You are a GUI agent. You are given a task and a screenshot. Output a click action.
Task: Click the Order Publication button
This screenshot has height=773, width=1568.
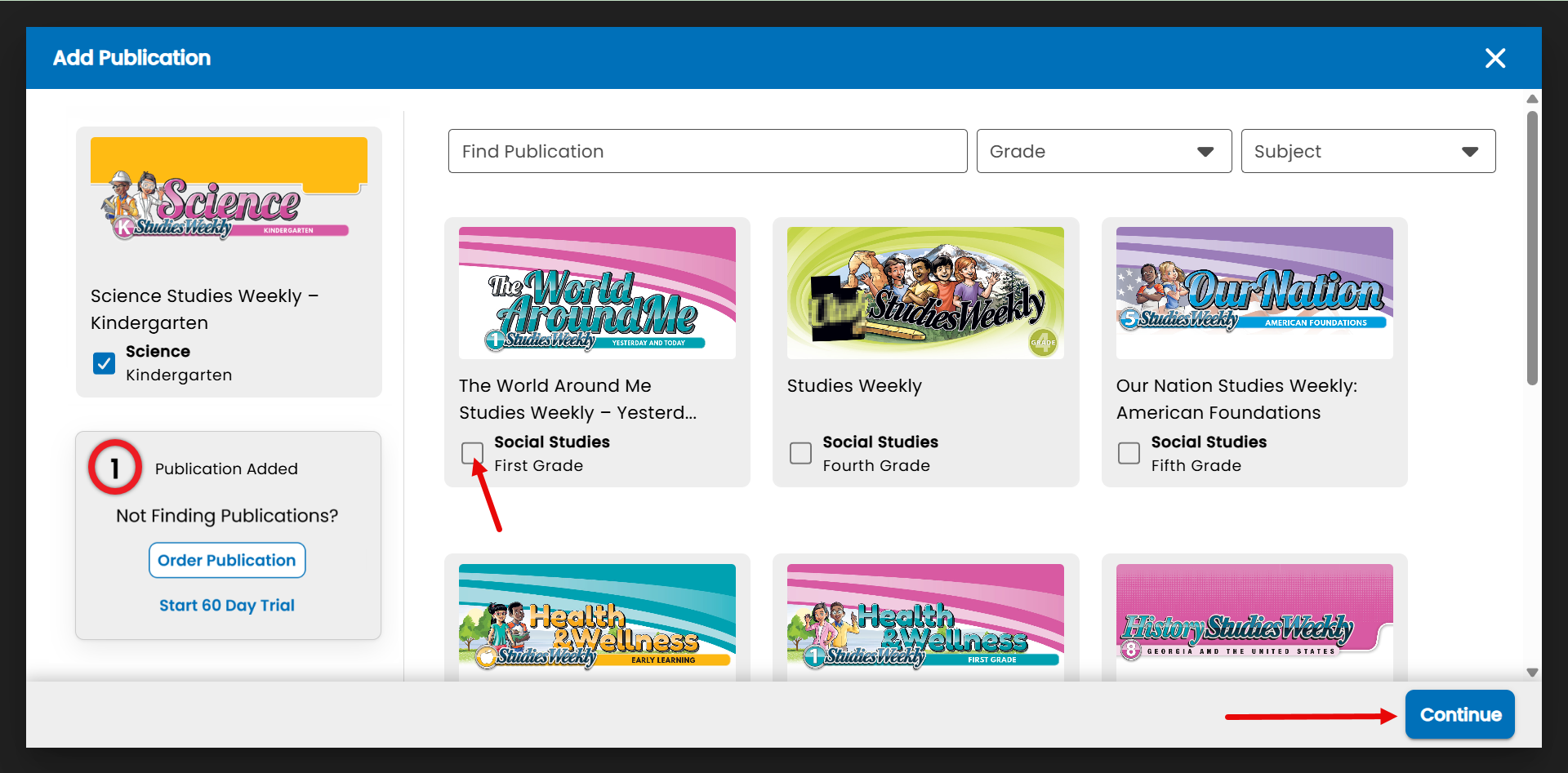pyautogui.click(x=227, y=560)
